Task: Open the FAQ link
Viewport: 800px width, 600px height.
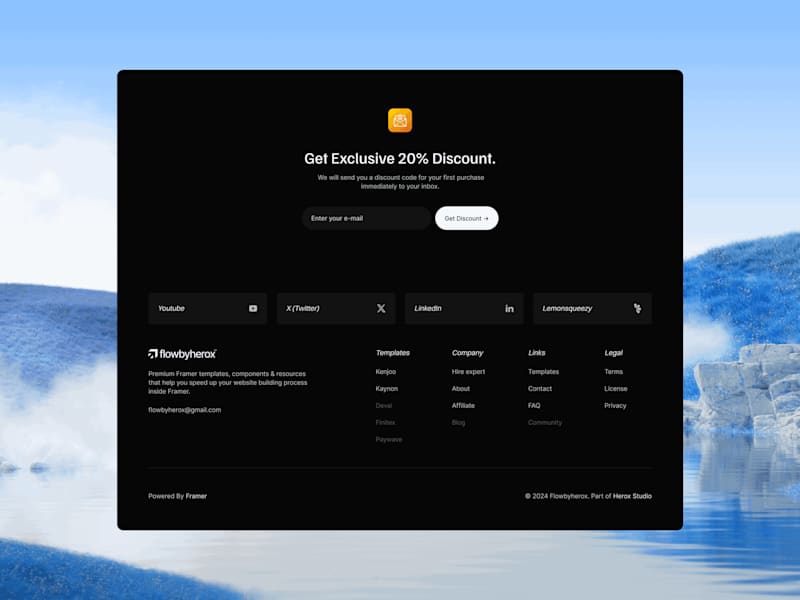Action: pos(534,406)
